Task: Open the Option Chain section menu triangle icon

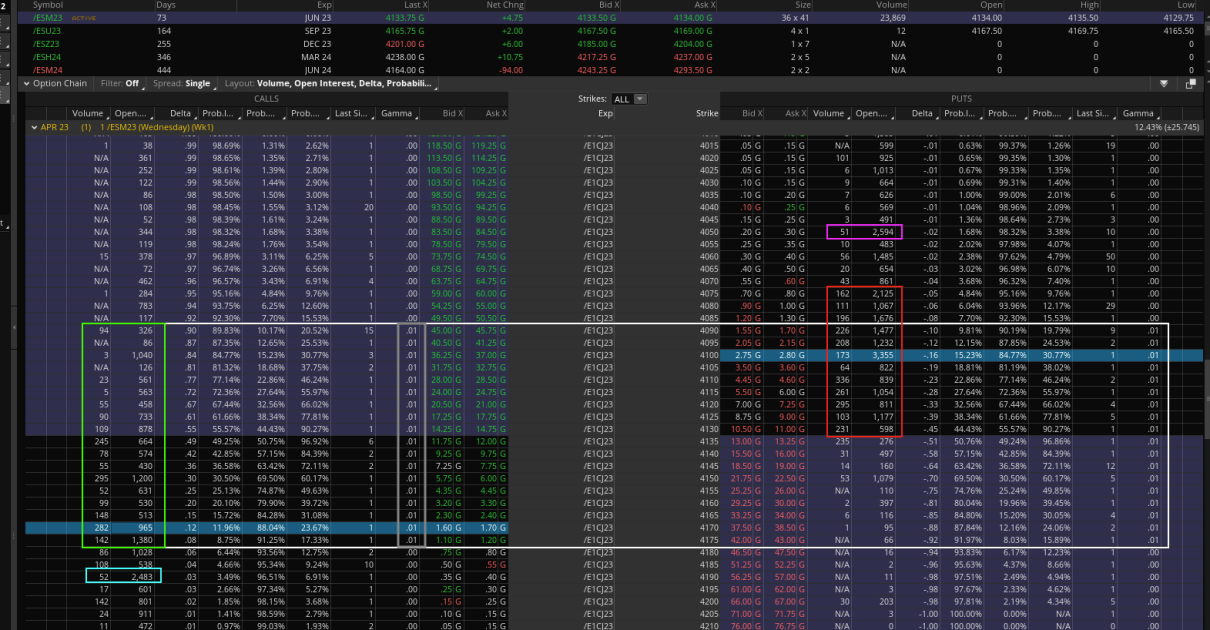Action: click(x=1164, y=84)
